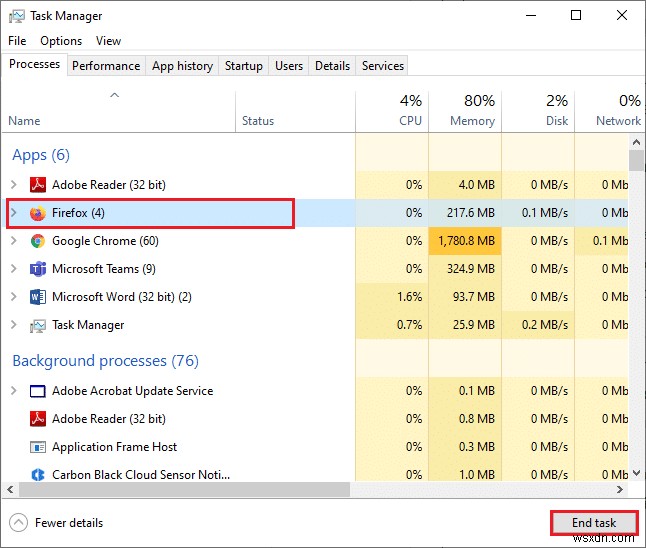The height and width of the screenshot is (548, 646).
Task: Click the Microsoft Teams app icon
Action: click(x=38, y=269)
